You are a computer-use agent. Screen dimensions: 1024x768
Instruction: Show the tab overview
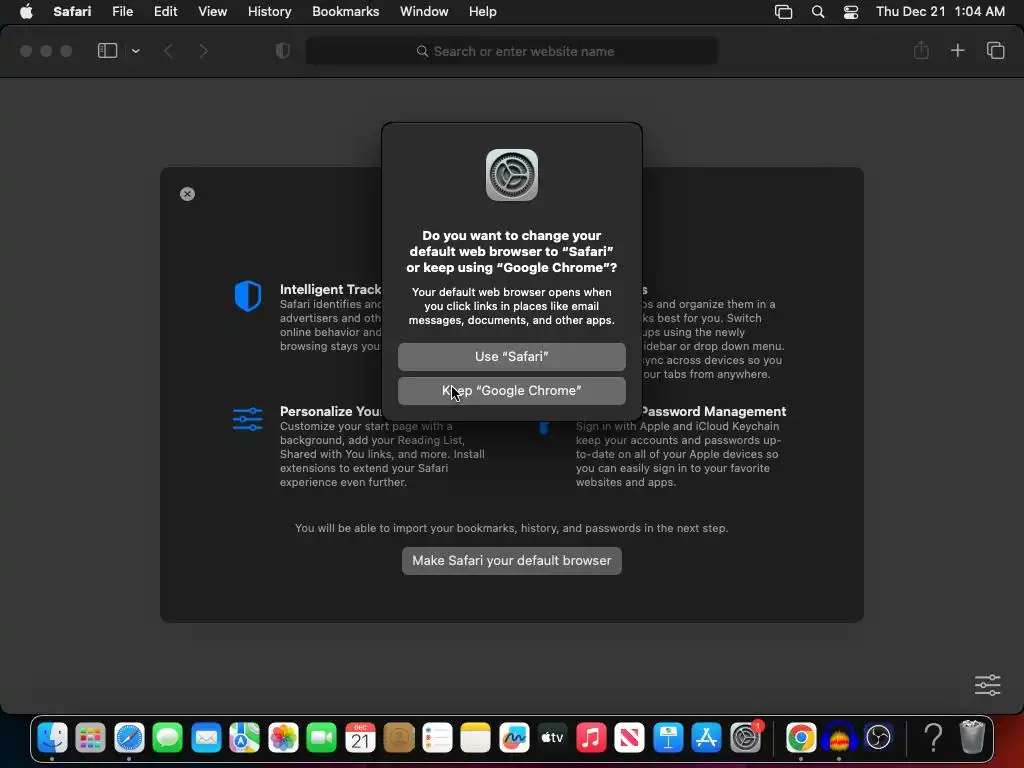(x=995, y=50)
